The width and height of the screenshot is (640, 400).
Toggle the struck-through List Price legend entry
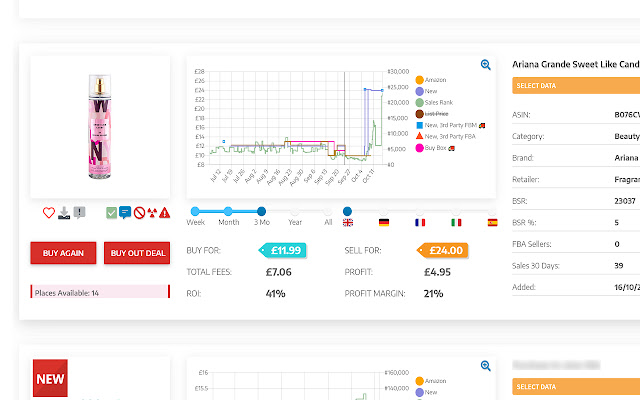click(432, 114)
